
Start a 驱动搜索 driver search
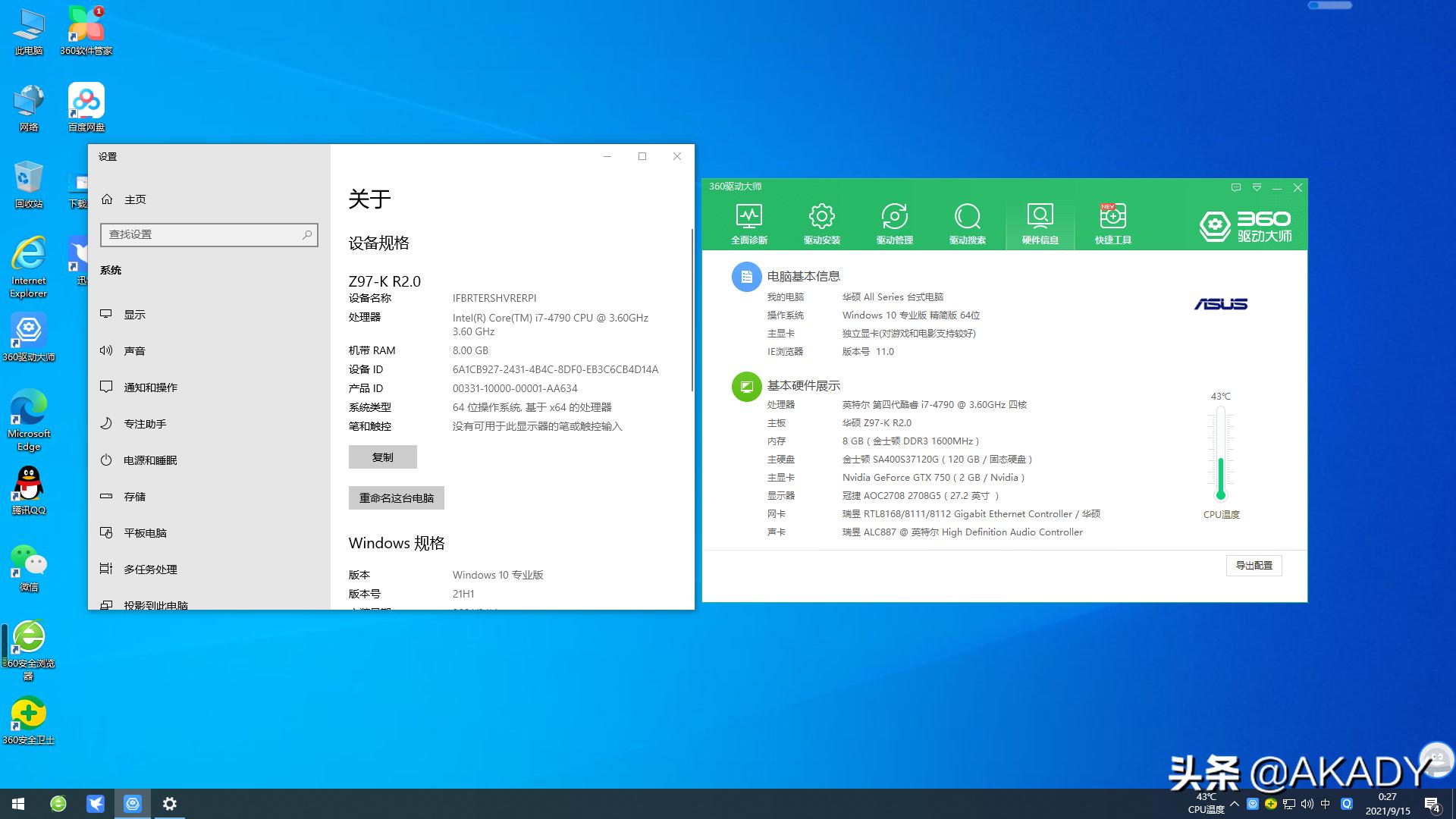(967, 221)
